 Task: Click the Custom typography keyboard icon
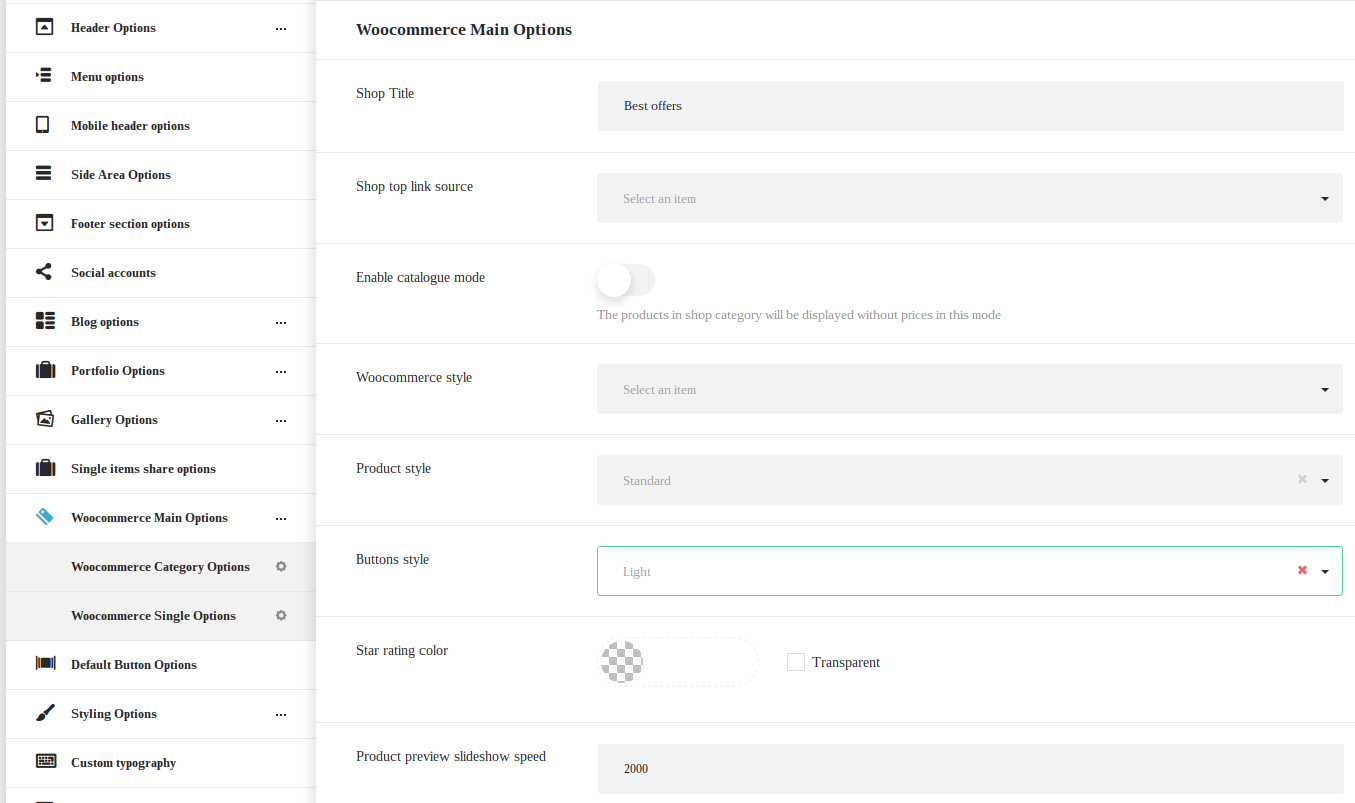(45, 761)
